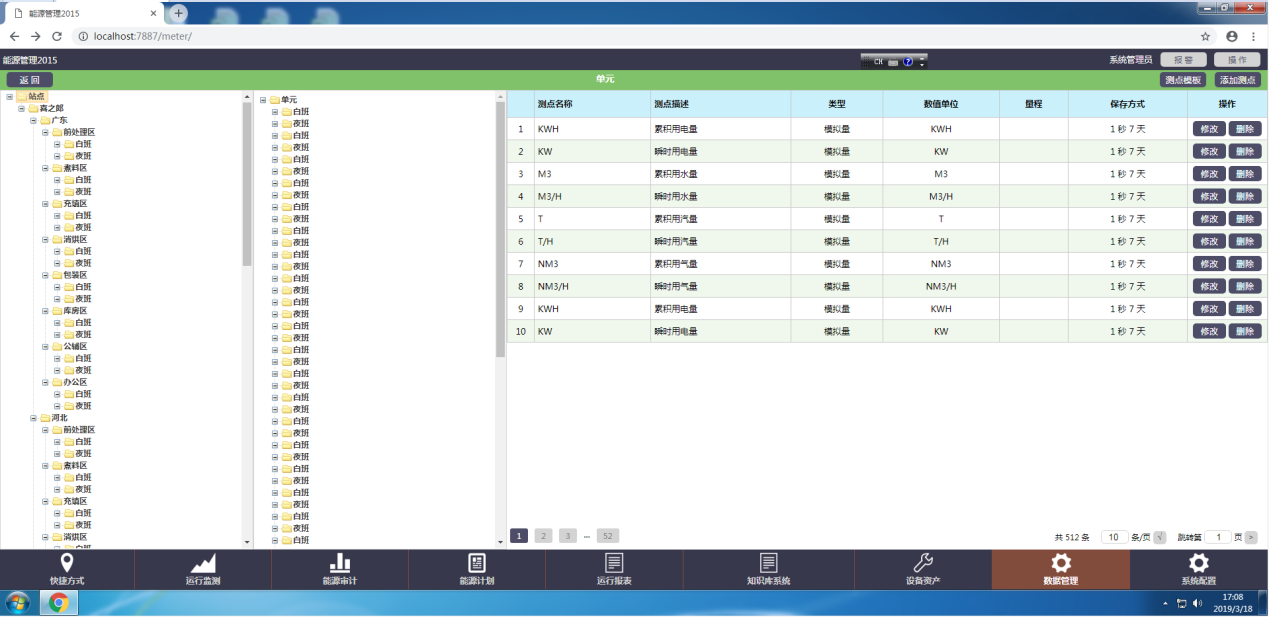Screen dimensions: 1269x617
Task: Open 运行监测 chart icon in bottom bar
Action: click(x=203, y=563)
